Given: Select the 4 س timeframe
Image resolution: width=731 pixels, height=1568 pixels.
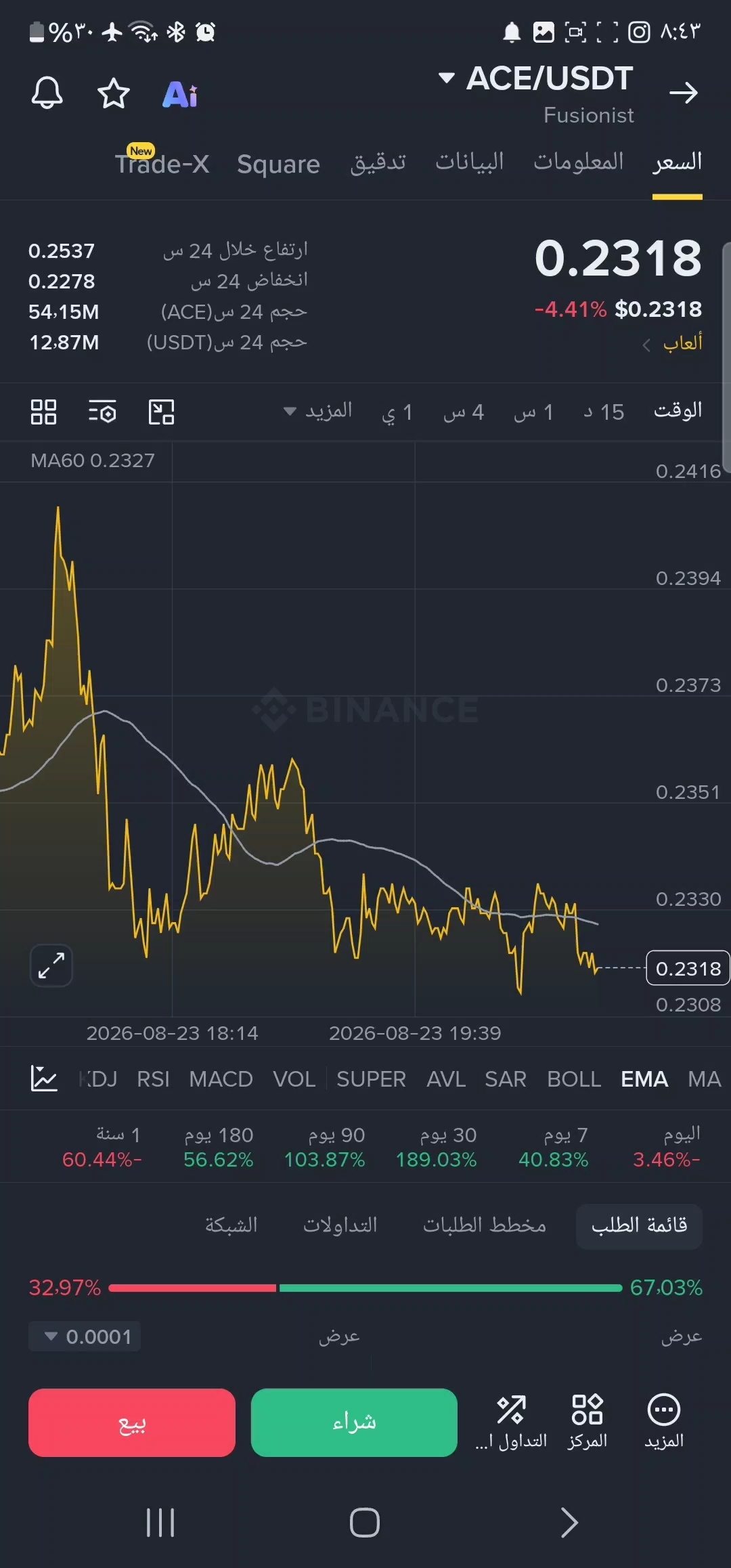Looking at the screenshot, I should (464, 412).
